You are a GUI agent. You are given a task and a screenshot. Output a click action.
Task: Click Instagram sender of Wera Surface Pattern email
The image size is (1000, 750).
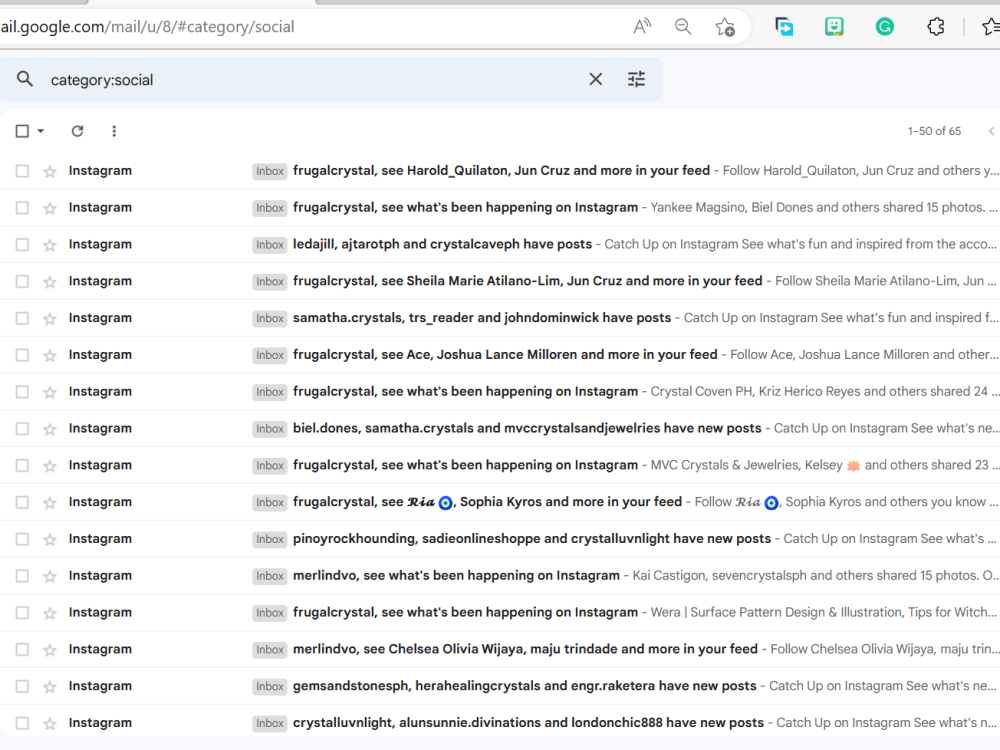tap(100, 613)
